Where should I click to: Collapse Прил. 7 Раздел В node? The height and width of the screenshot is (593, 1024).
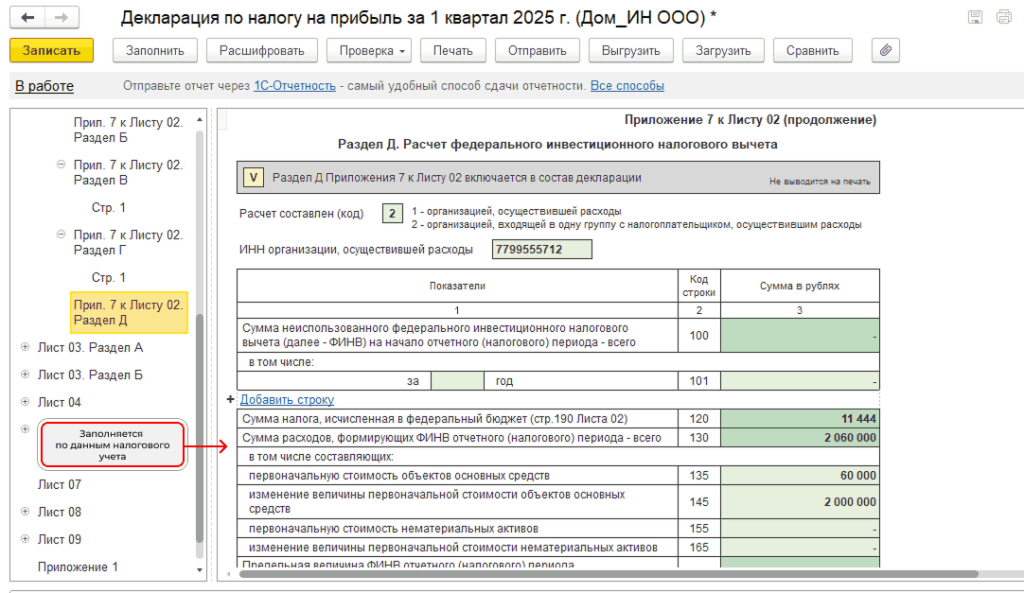61,165
